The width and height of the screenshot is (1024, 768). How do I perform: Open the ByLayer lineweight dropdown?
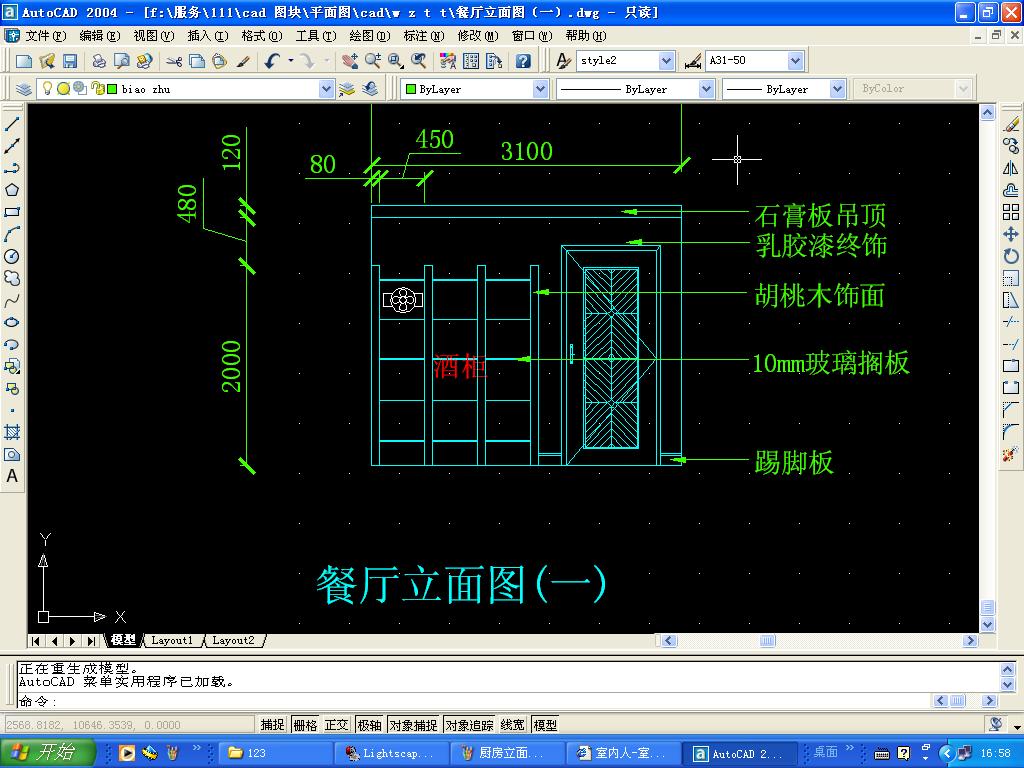[x=837, y=89]
